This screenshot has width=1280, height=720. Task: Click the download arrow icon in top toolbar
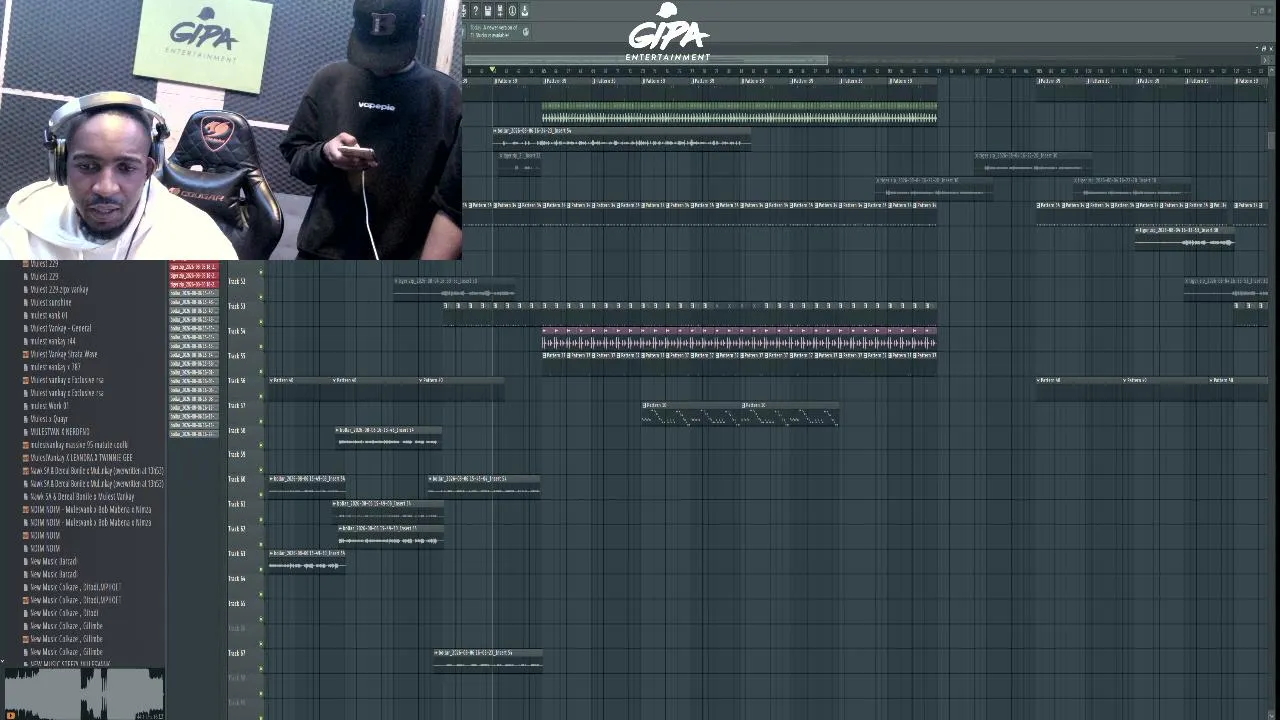point(524,11)
